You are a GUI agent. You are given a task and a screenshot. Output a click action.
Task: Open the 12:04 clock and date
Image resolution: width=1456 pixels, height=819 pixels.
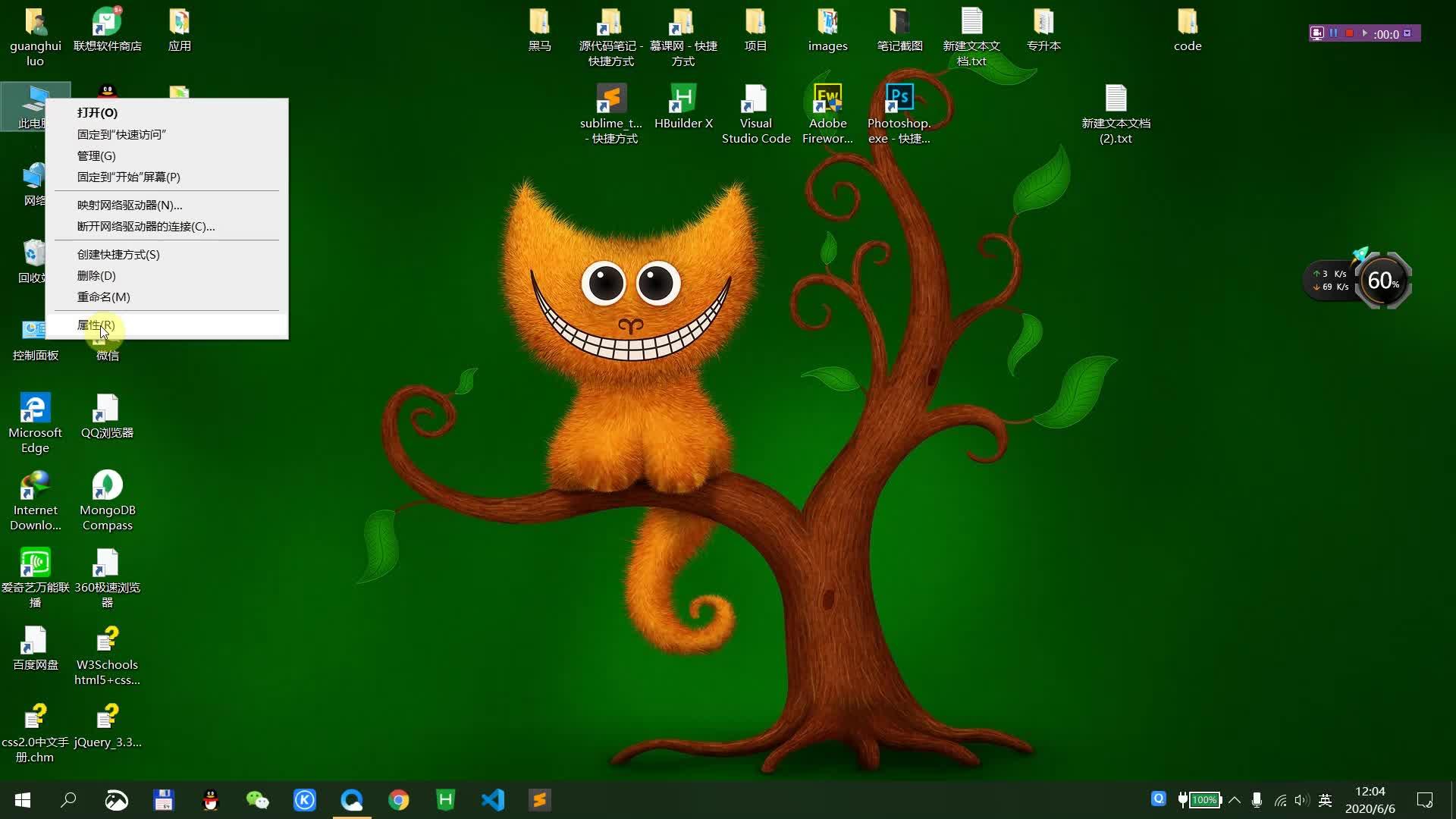(1370, 800)
